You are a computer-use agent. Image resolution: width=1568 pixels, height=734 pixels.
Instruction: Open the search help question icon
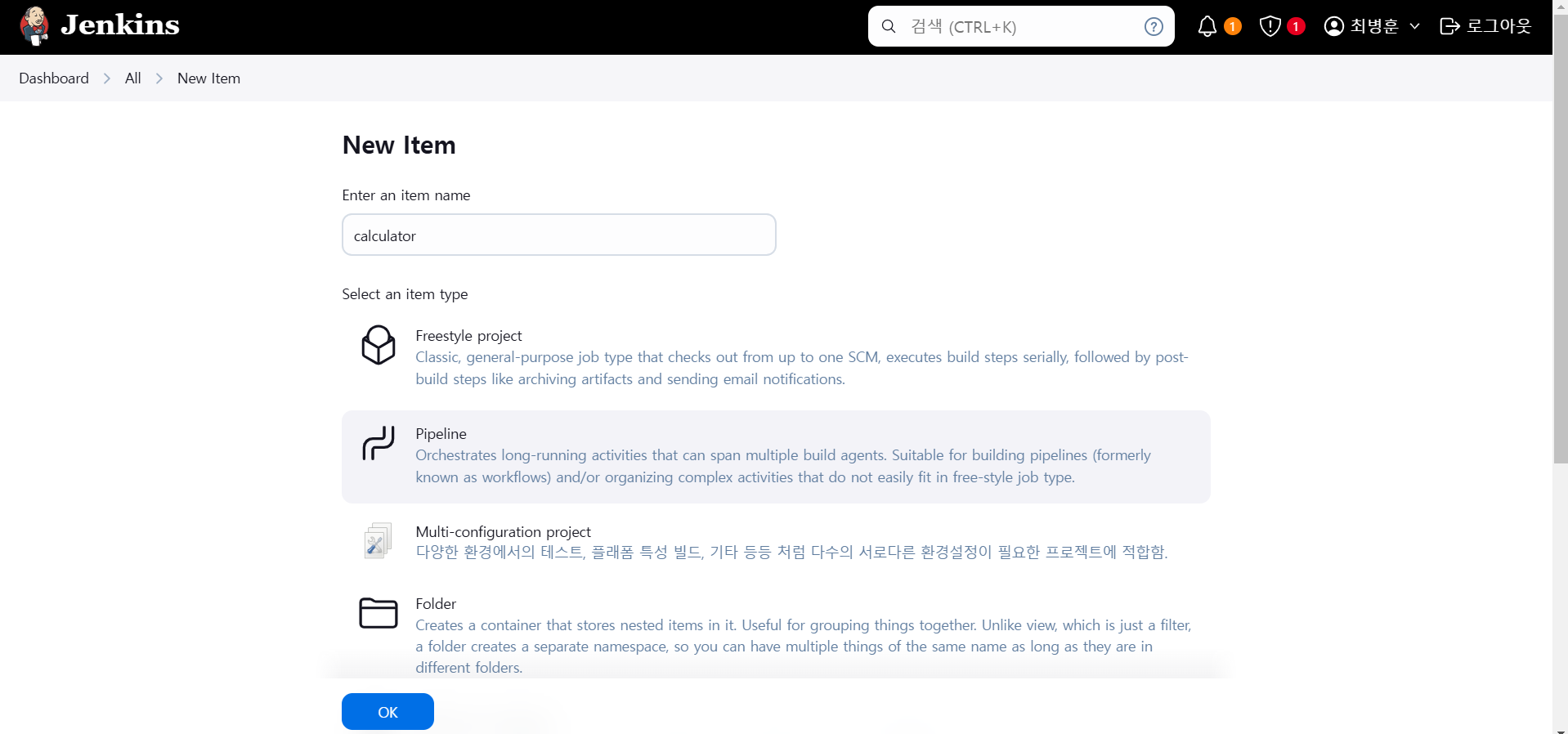click(1154, 26)
